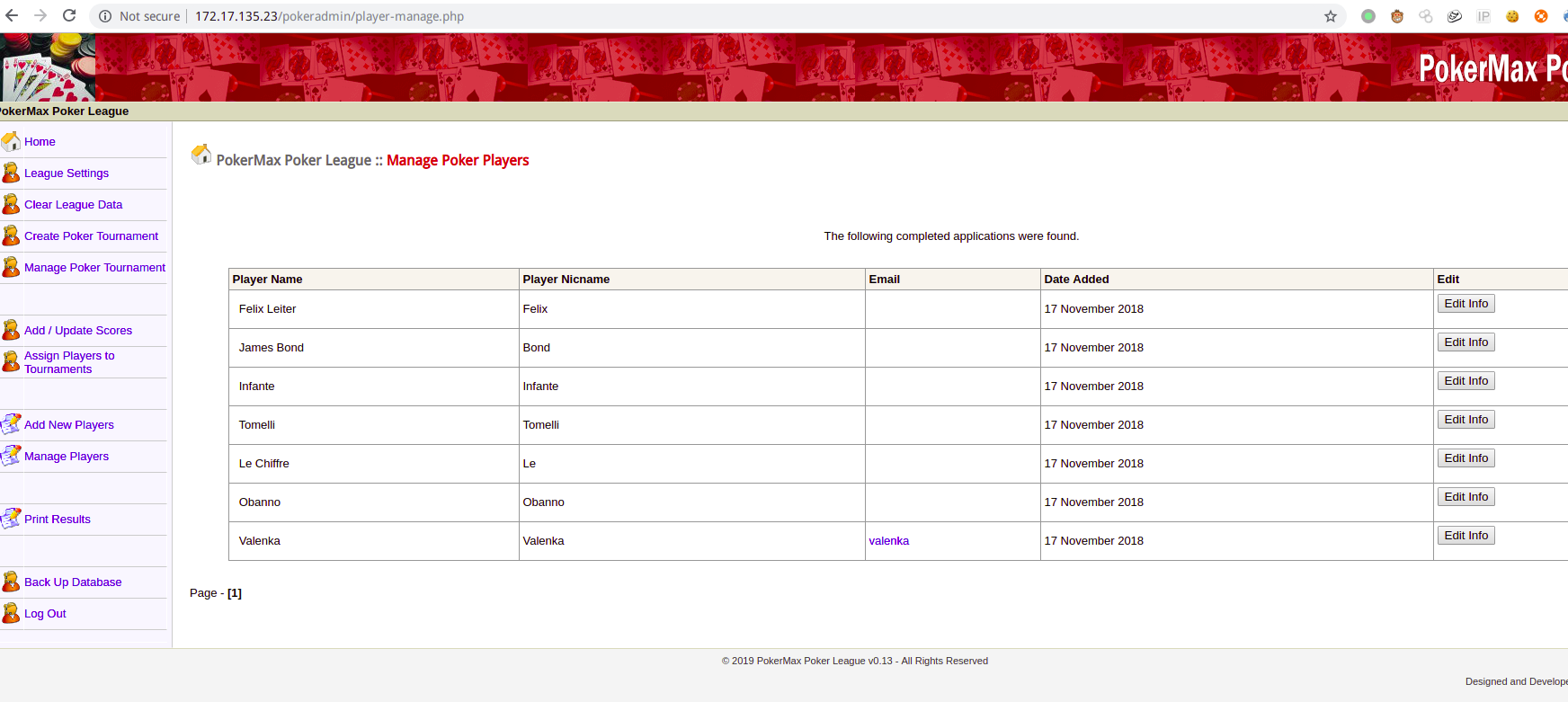Viewport: 1568px width, 702px height.
Task: Click the Add New Players notepad icon
Action: [11, 424]
